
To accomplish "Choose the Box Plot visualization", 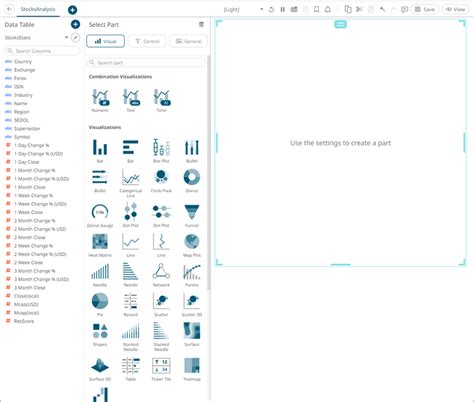I will point(161,151).
